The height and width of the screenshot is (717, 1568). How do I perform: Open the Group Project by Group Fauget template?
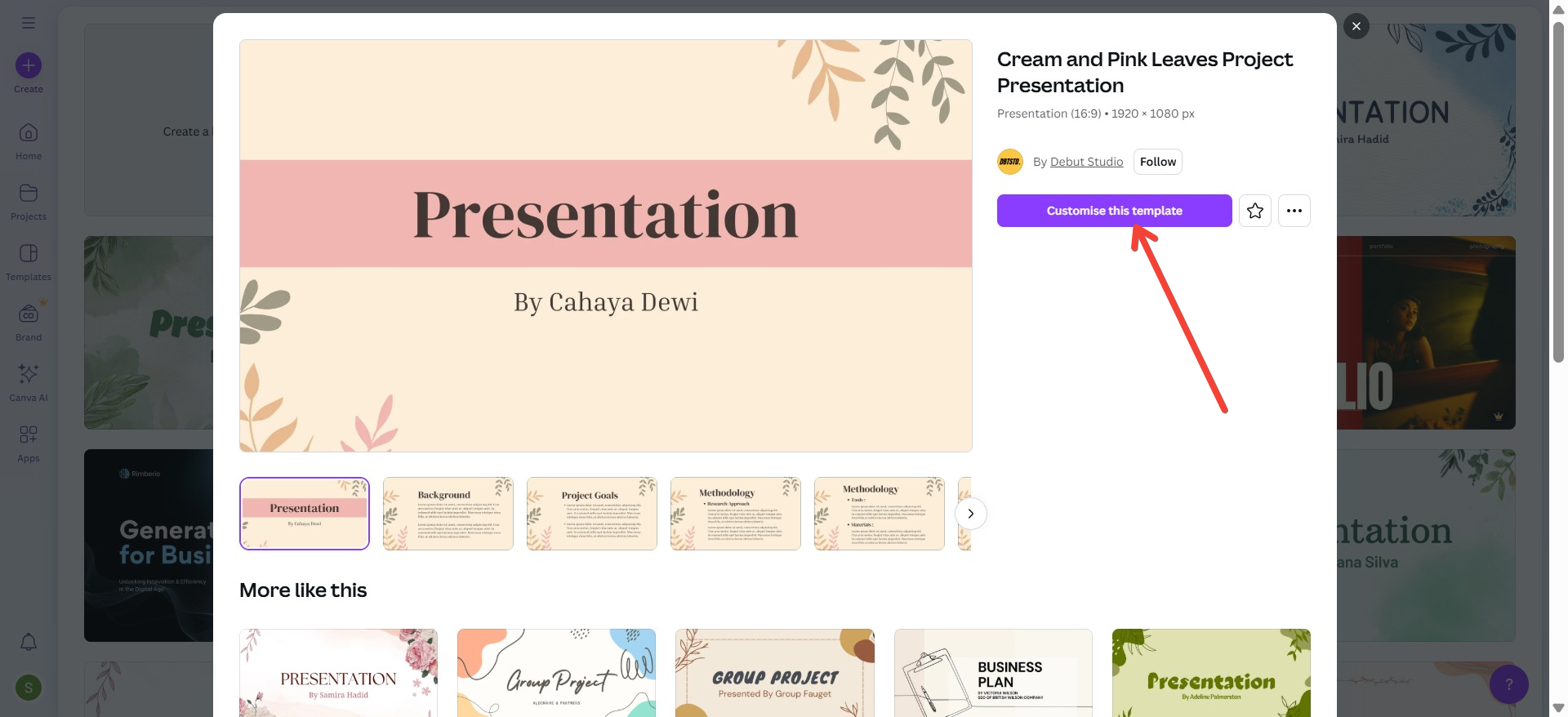tap(775, 673)
